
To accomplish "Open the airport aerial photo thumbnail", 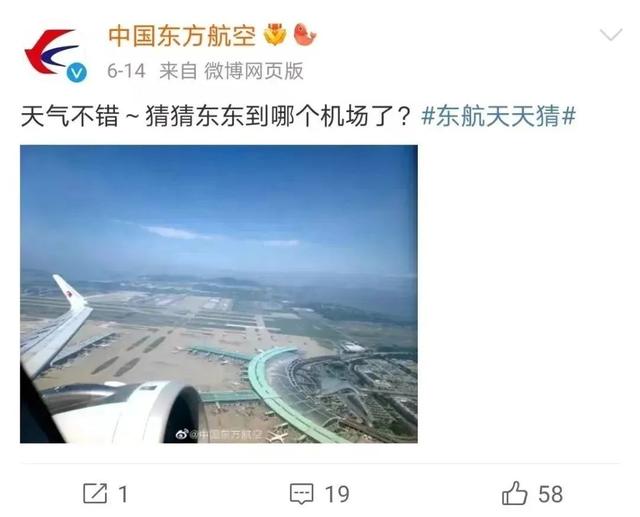I will tap(219, 294).
